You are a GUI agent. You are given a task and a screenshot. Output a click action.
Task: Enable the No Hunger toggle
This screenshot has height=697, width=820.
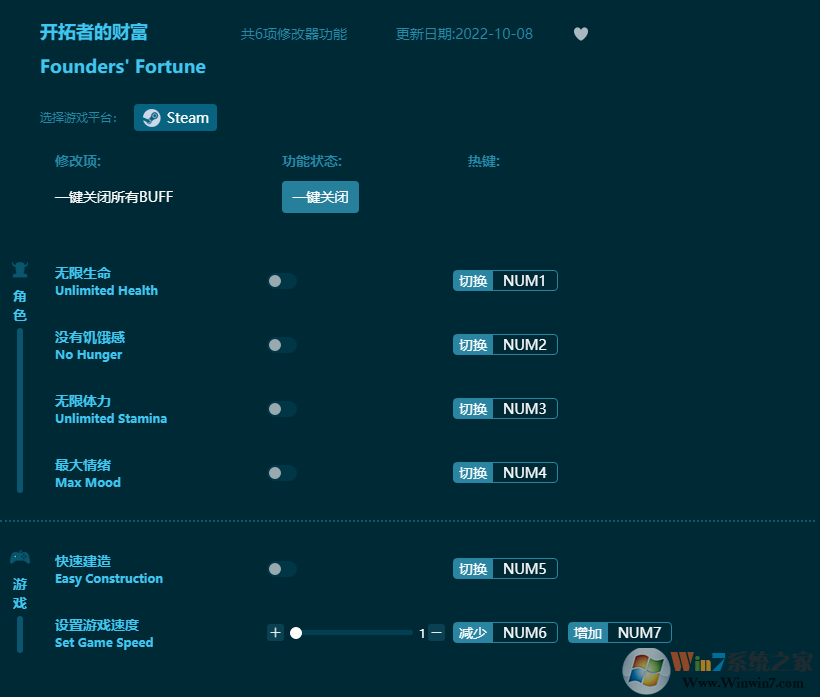pyautogui.click(x=281, y=345)
